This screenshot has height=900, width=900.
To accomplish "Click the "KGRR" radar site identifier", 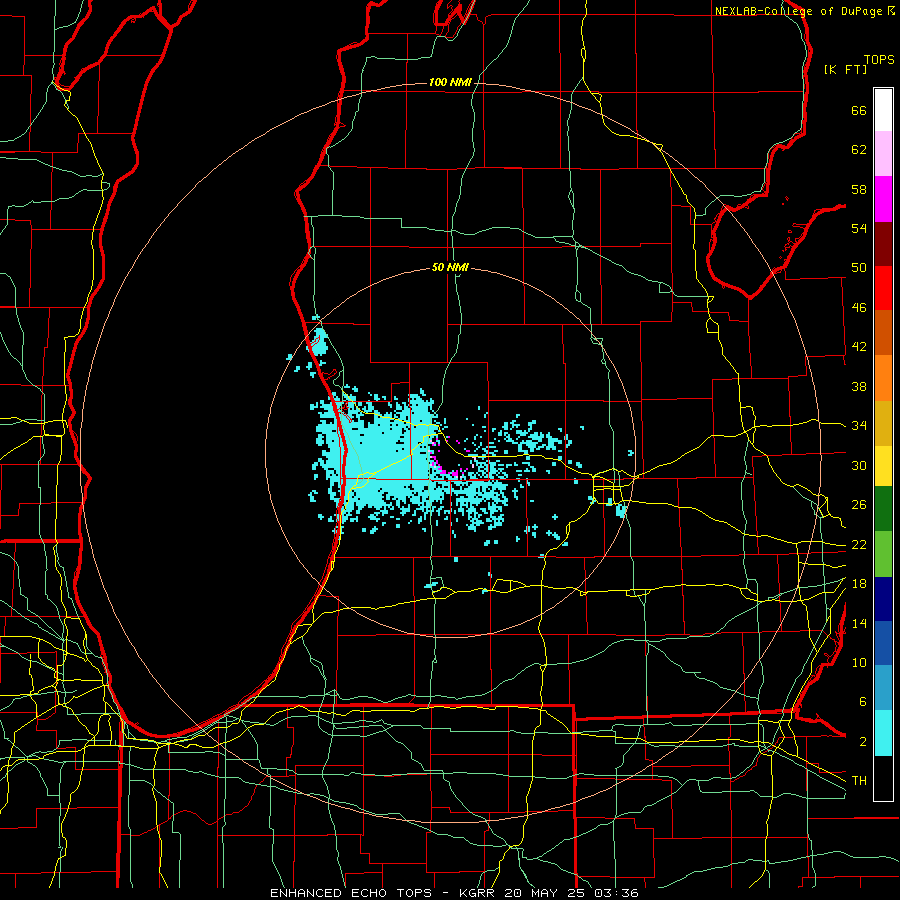I will 476,893.
